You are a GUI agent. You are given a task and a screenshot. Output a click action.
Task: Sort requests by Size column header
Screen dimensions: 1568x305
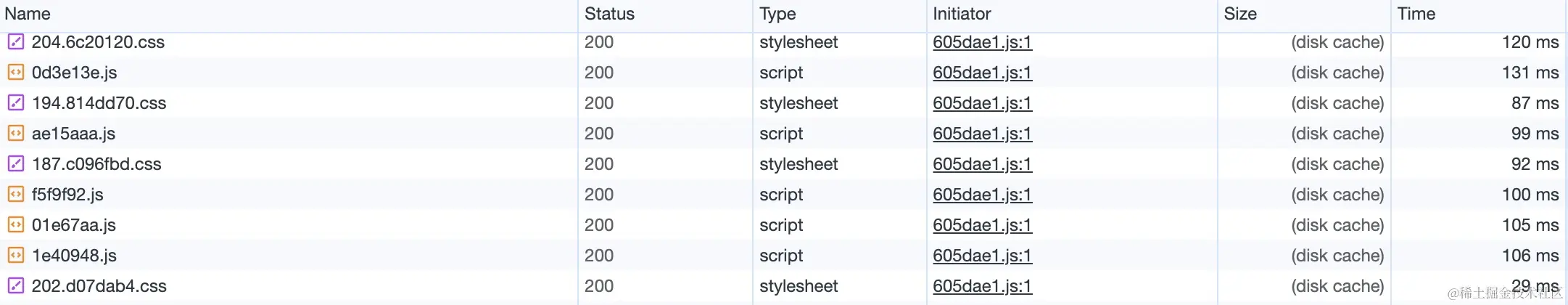click(1240, 14)
